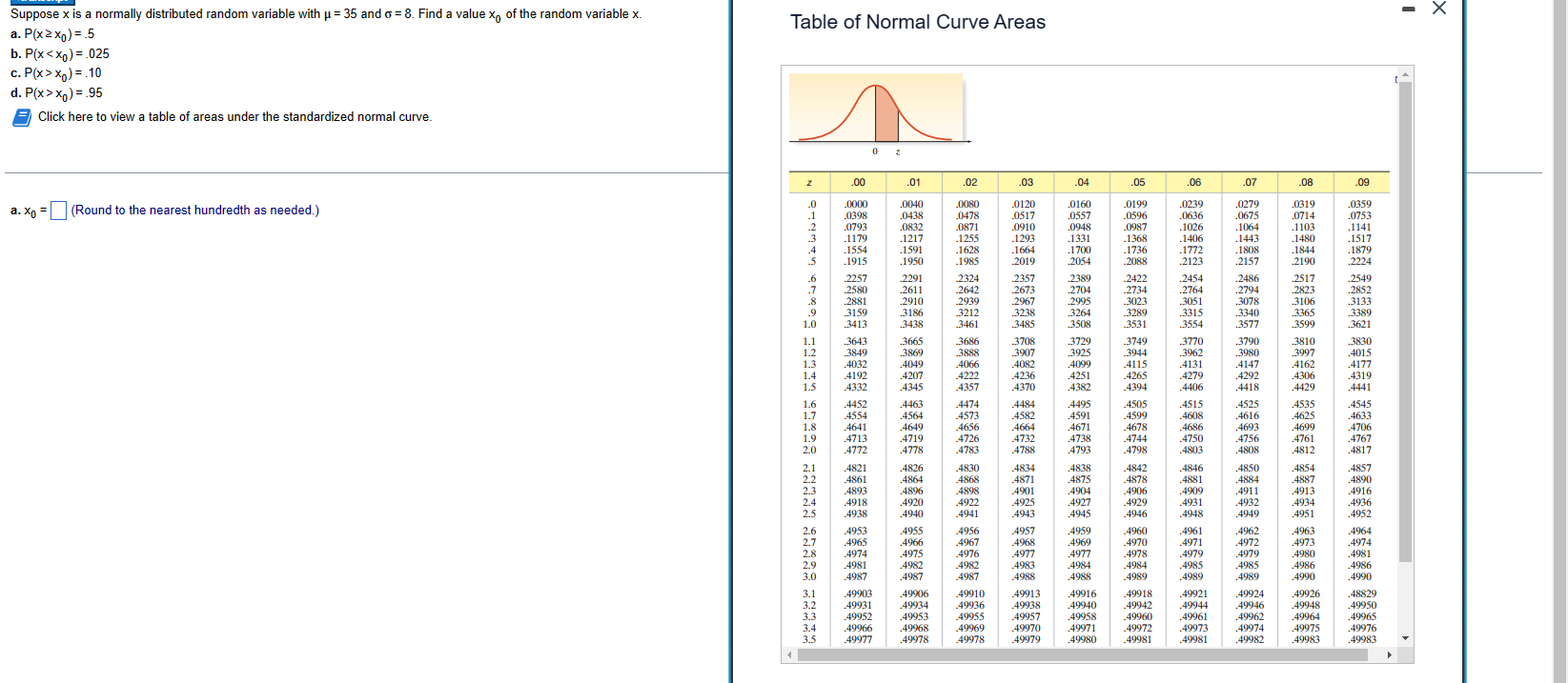Viewport: 1568px width, 683px height.
Task: Click the horizontal scrollbar track under the table
Action: (1089, 655)
